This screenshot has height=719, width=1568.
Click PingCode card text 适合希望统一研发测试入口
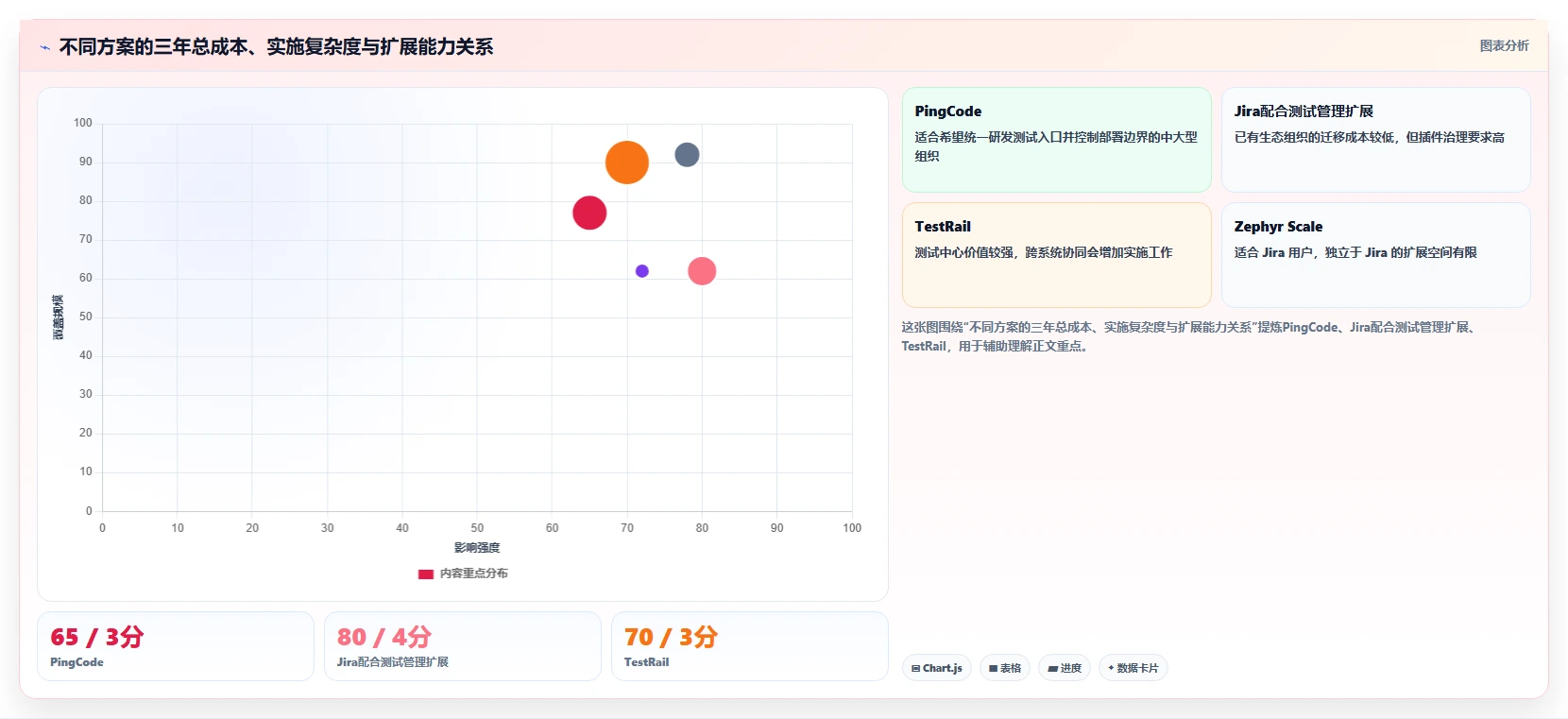coord(1056,146)
